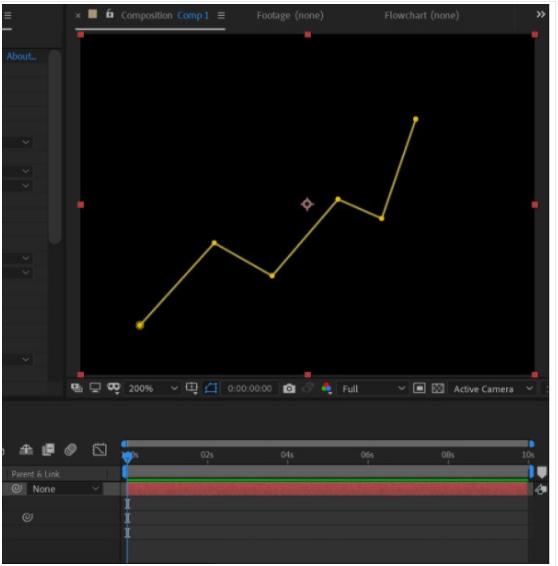Open the Full resolution dropdown
558x566 pixels.
[373, 388]
